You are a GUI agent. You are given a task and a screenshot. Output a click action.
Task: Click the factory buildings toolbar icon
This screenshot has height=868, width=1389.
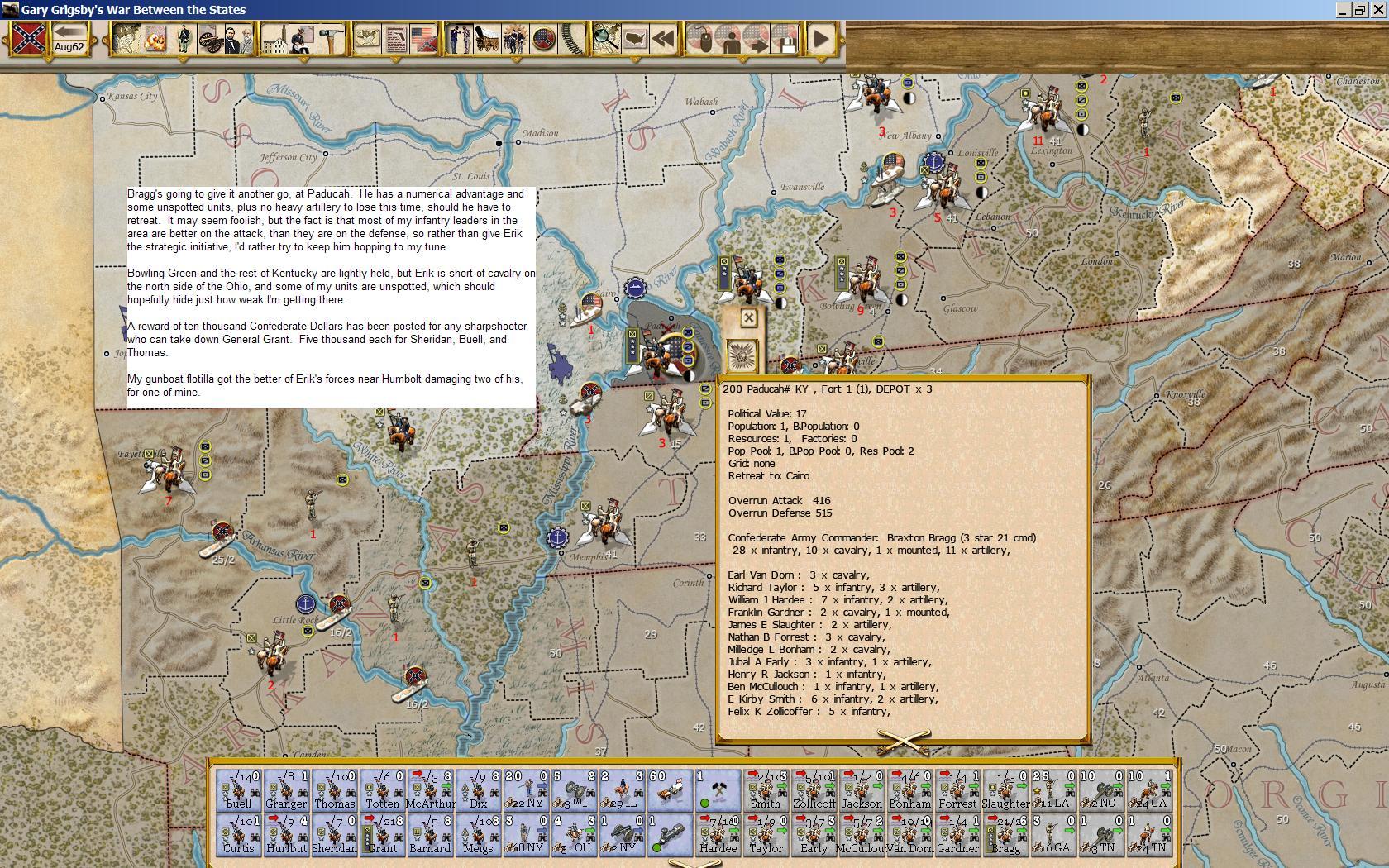[276, 39]
